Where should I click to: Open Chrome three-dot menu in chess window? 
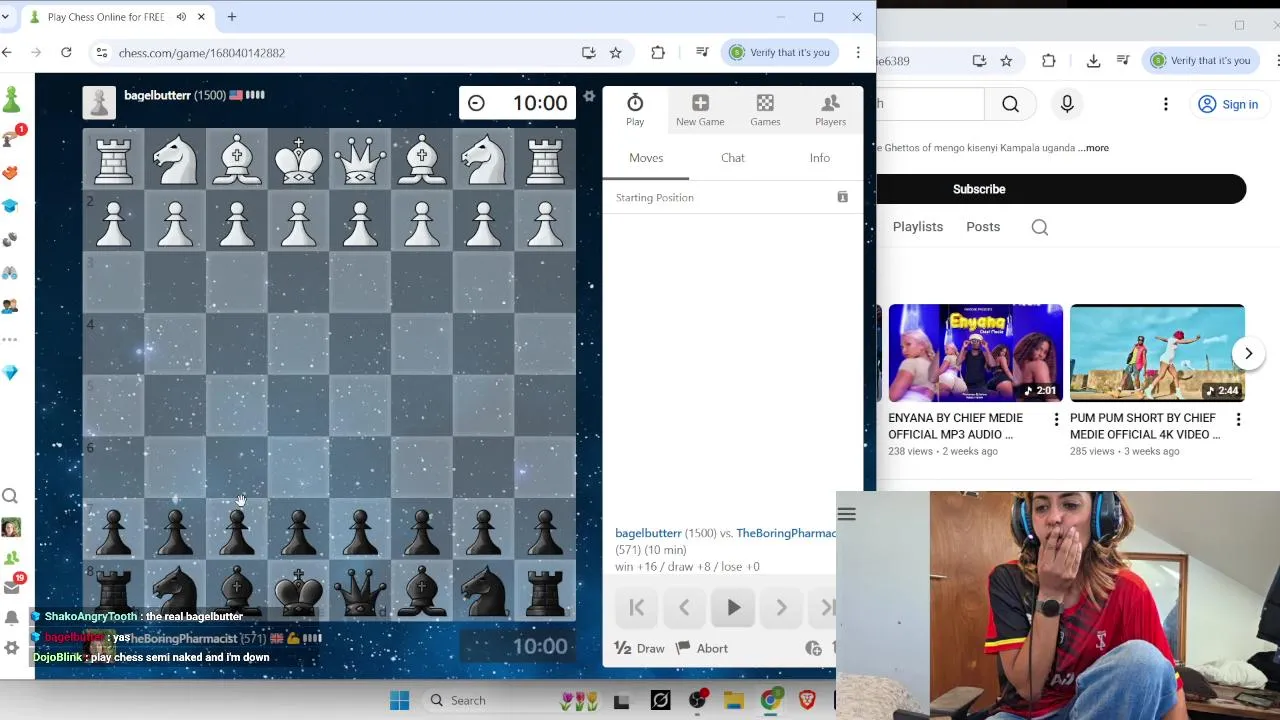(x=858, y=52)
